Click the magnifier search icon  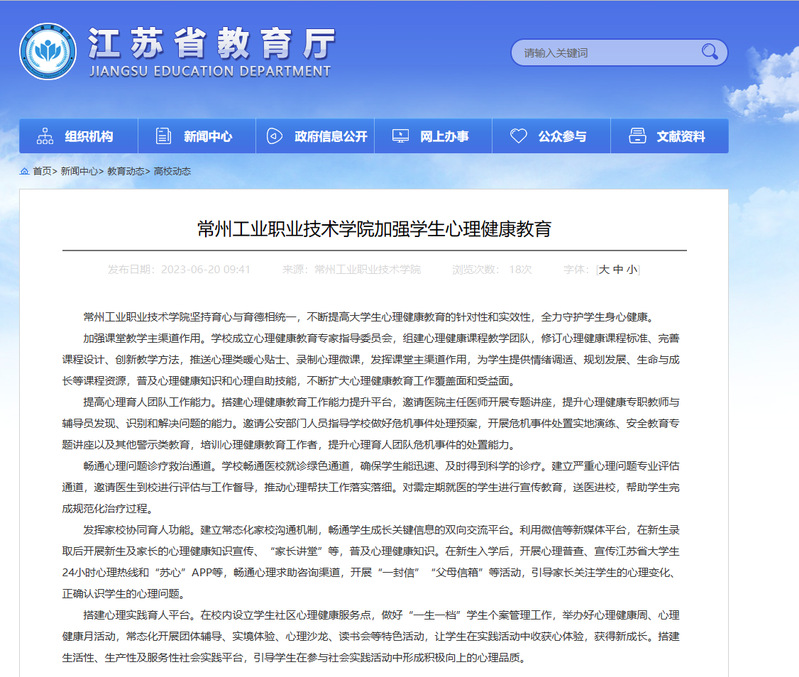click(710, 52)
